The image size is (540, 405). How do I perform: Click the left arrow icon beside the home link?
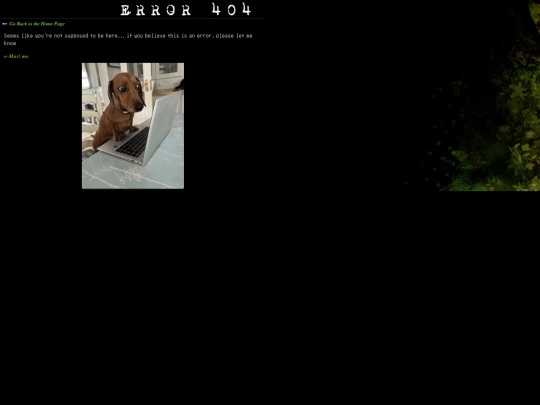coord(5,24)
